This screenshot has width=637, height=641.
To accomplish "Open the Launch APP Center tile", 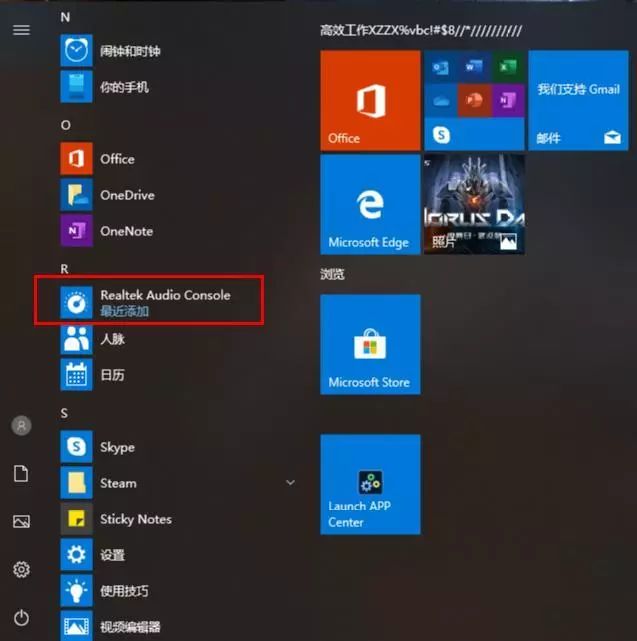I will pyautogui.click(x=370, y=484).
